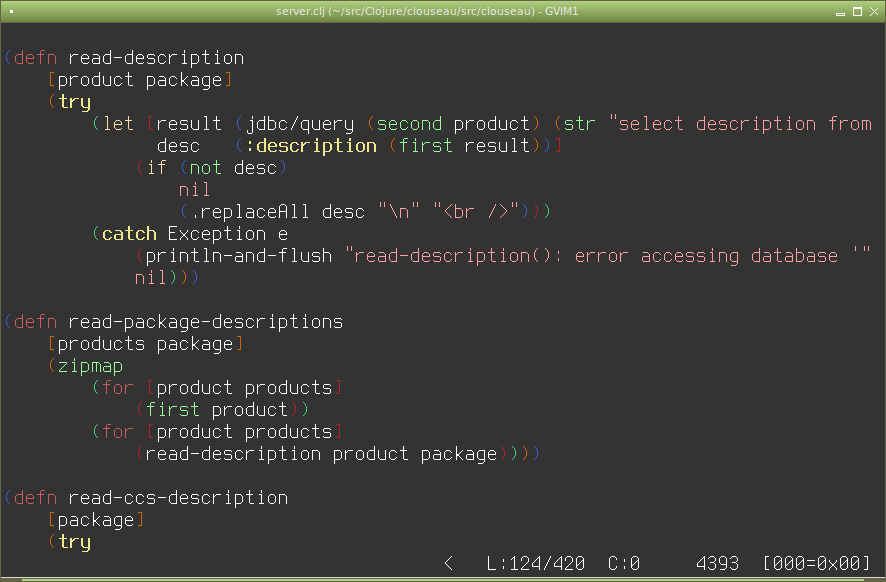886x582 pixels.
Task: Minimize the GVIM window
Action: pyautogui.click(x=840, y=12)
